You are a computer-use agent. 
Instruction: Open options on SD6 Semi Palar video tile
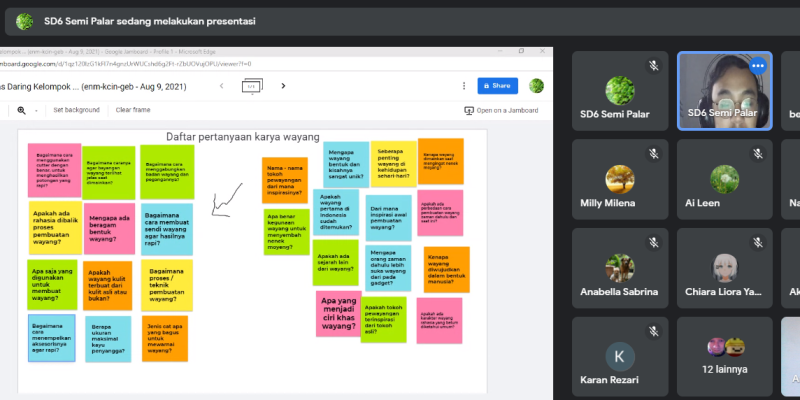758,66
